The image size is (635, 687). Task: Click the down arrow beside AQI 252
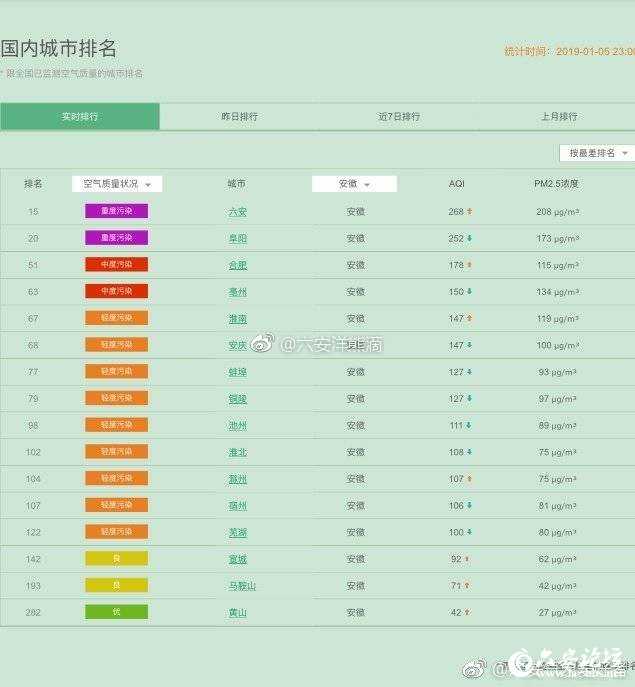[469, 239]
